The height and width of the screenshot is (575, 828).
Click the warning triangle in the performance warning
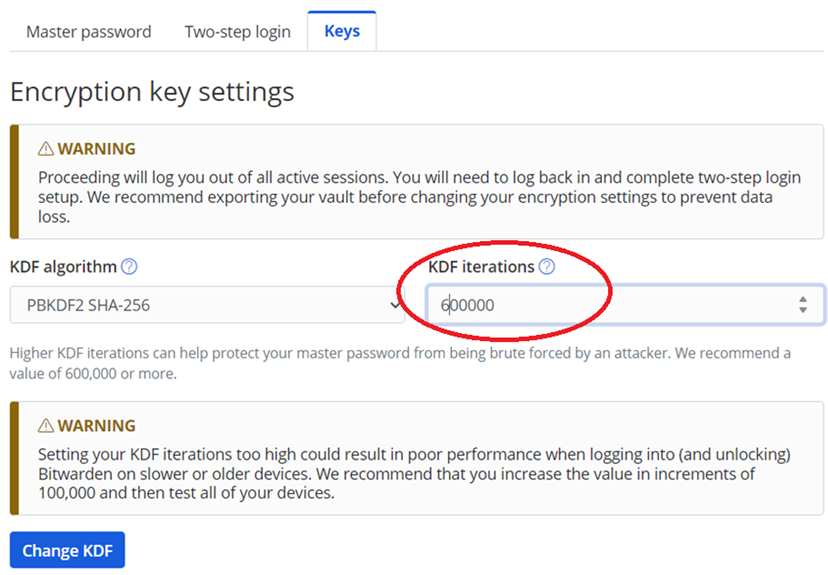point(46,426)
